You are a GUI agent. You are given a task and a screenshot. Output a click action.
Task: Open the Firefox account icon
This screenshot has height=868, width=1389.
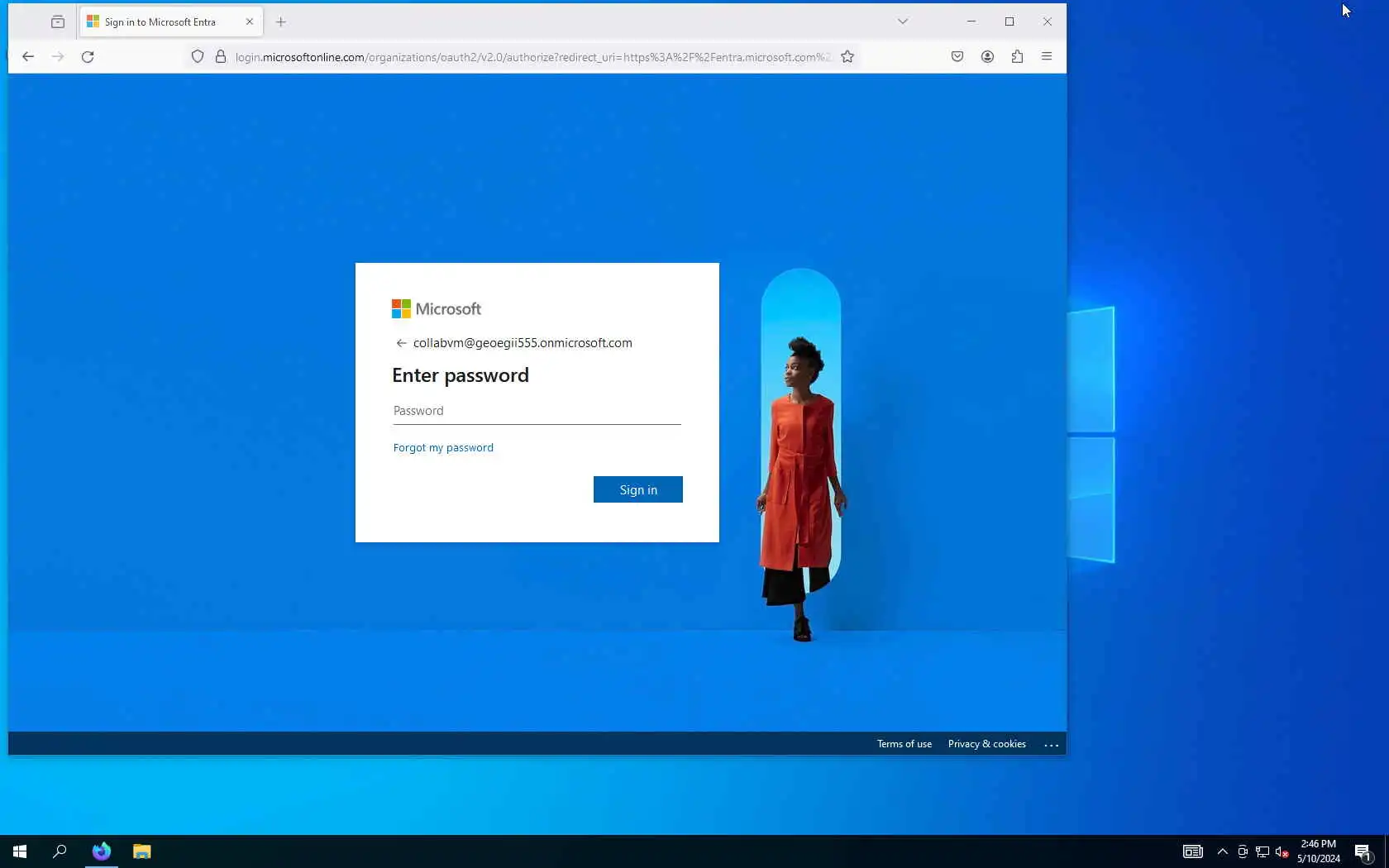tap(987, 56)
